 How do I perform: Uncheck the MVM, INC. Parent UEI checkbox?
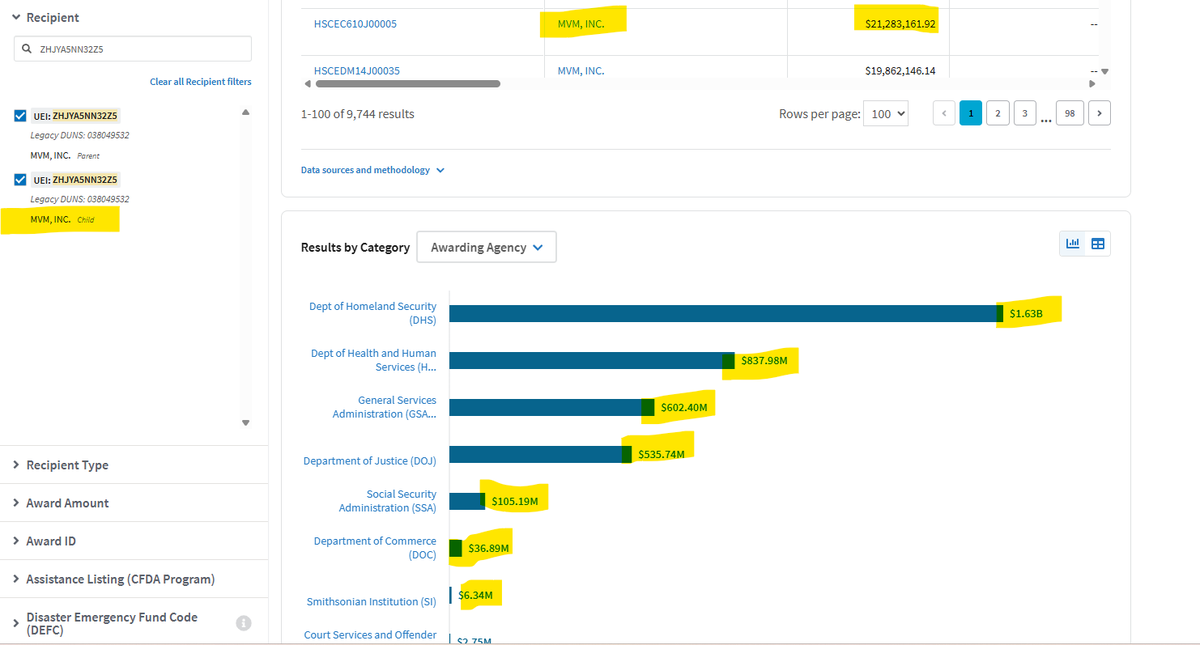coord(22,115)
